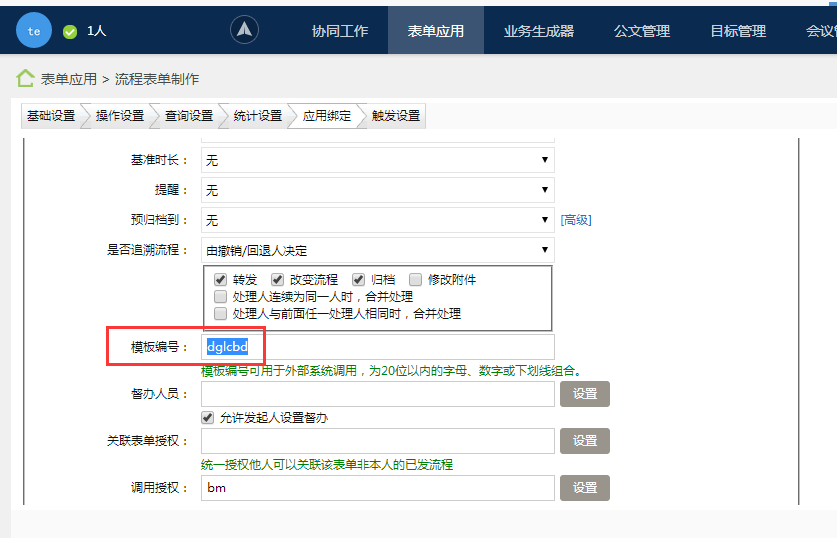This screenshot has height=538, width=837.
Task: Expand the 基准时长 dropdown
Action: (377, 160)
